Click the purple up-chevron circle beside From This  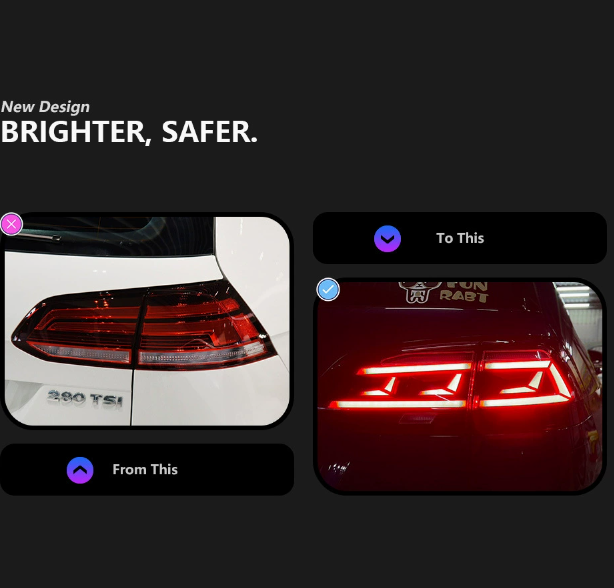coord(80,470)
